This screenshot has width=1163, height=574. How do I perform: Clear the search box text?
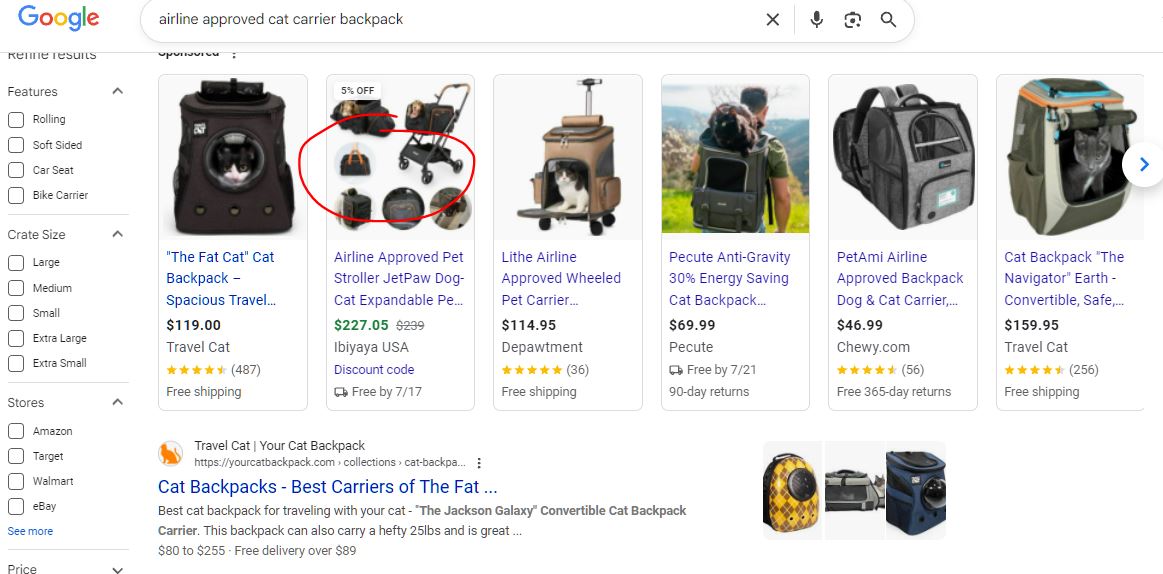tap(772, 20)
